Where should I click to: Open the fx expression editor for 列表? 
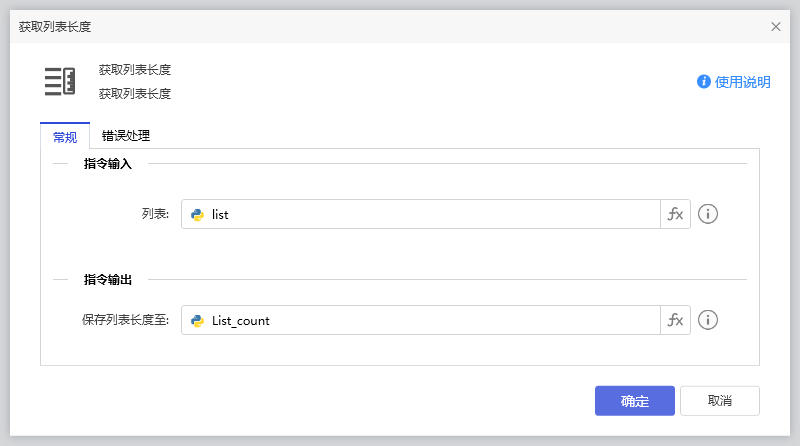(x=676, y=214)
